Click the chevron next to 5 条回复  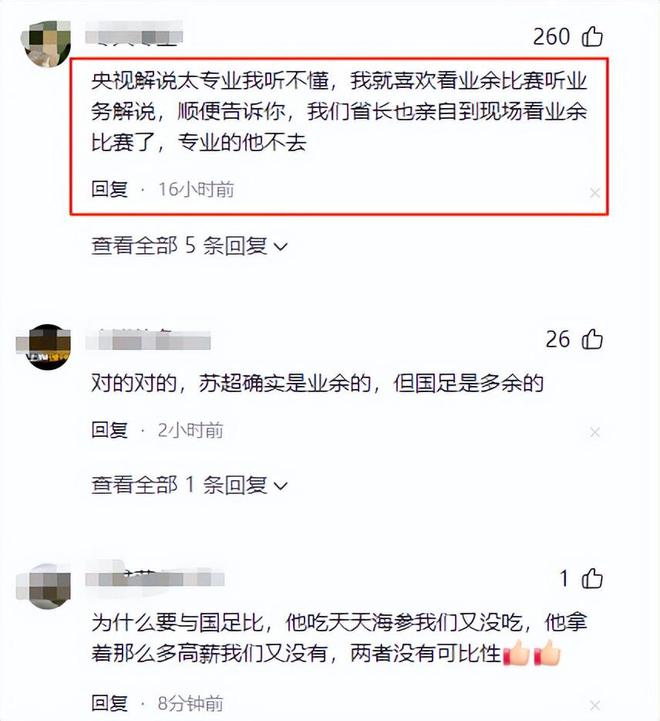[x=281, y=247]
